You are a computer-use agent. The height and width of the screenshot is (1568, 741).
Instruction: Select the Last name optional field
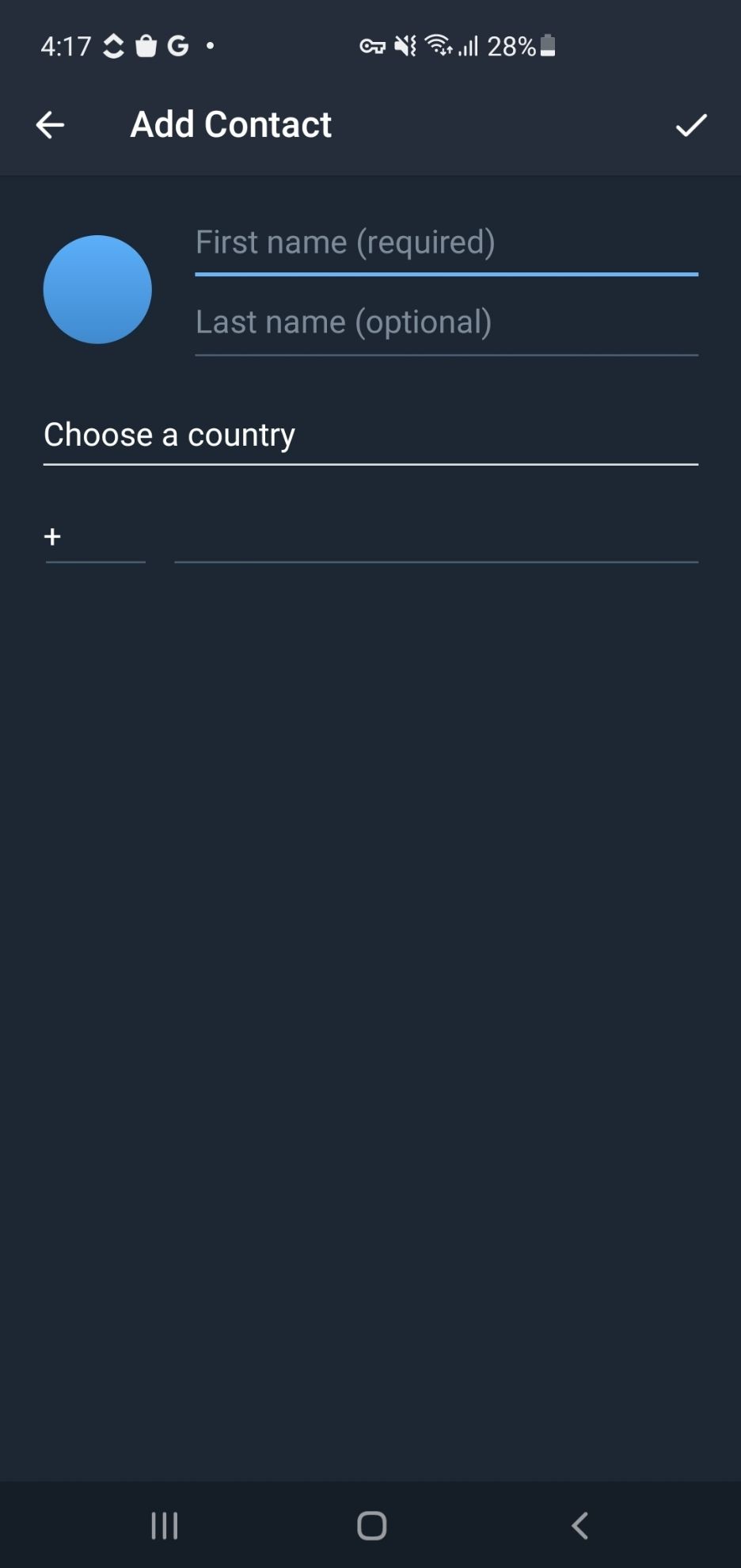[446, 322]
